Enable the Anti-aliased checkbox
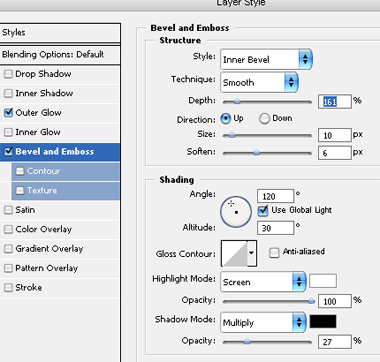The height and width of the screenshot is (362, 380). pos(274,252)
